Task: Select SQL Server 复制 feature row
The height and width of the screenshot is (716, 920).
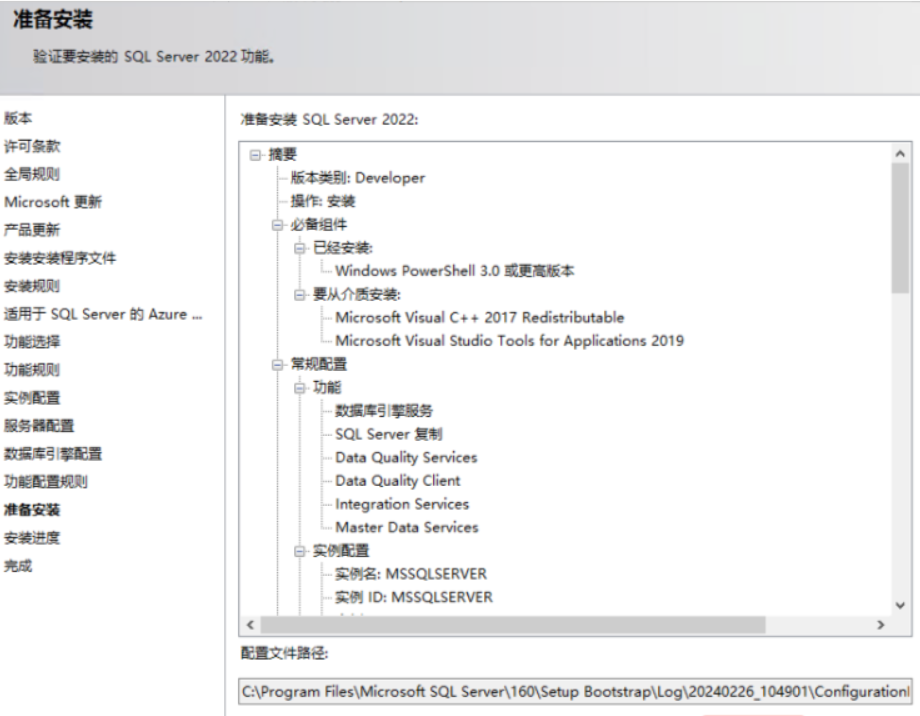Action: 388,434
